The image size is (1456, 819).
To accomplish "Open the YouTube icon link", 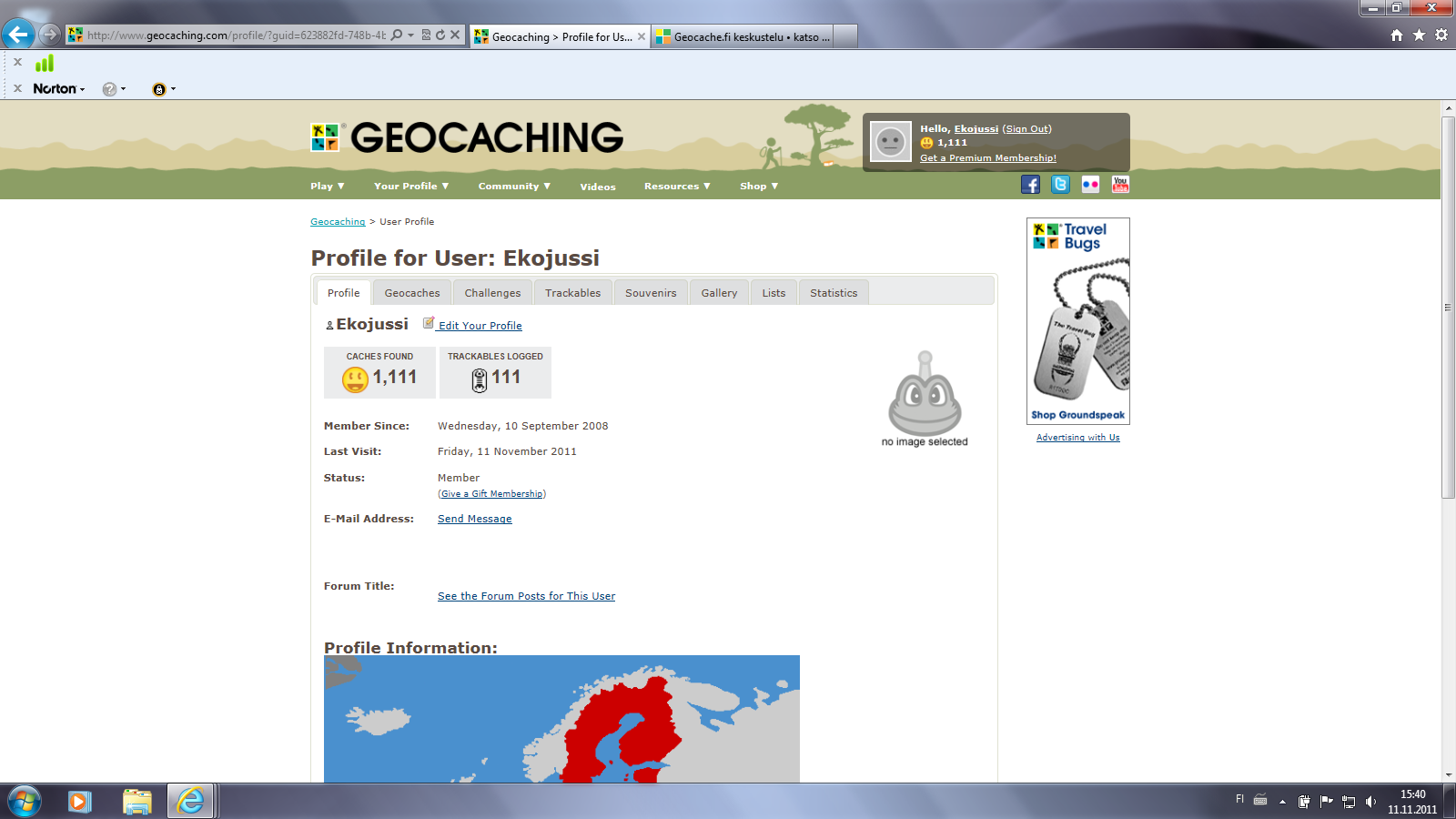I will [1120, 185].
